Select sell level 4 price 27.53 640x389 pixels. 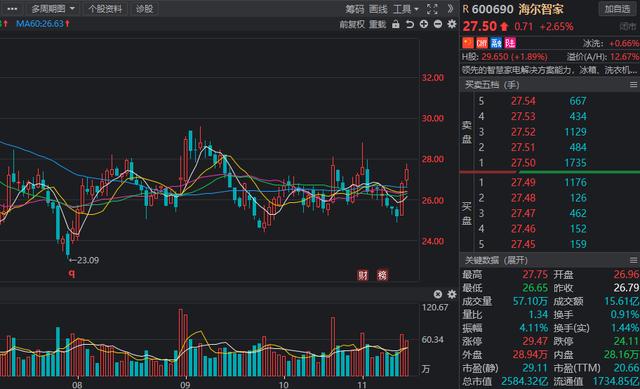(523, 117)
